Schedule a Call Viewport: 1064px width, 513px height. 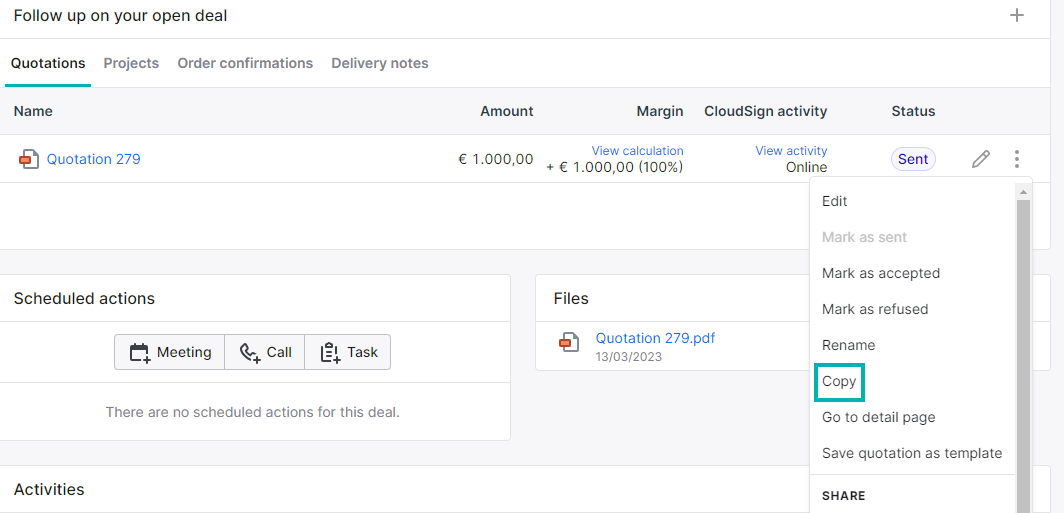pos(265,352)
